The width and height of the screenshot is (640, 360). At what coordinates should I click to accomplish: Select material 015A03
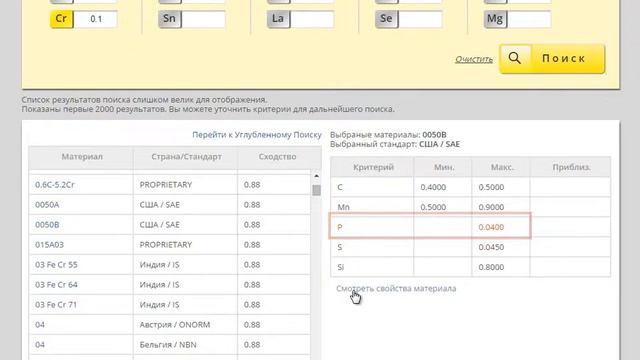(49, 245)
